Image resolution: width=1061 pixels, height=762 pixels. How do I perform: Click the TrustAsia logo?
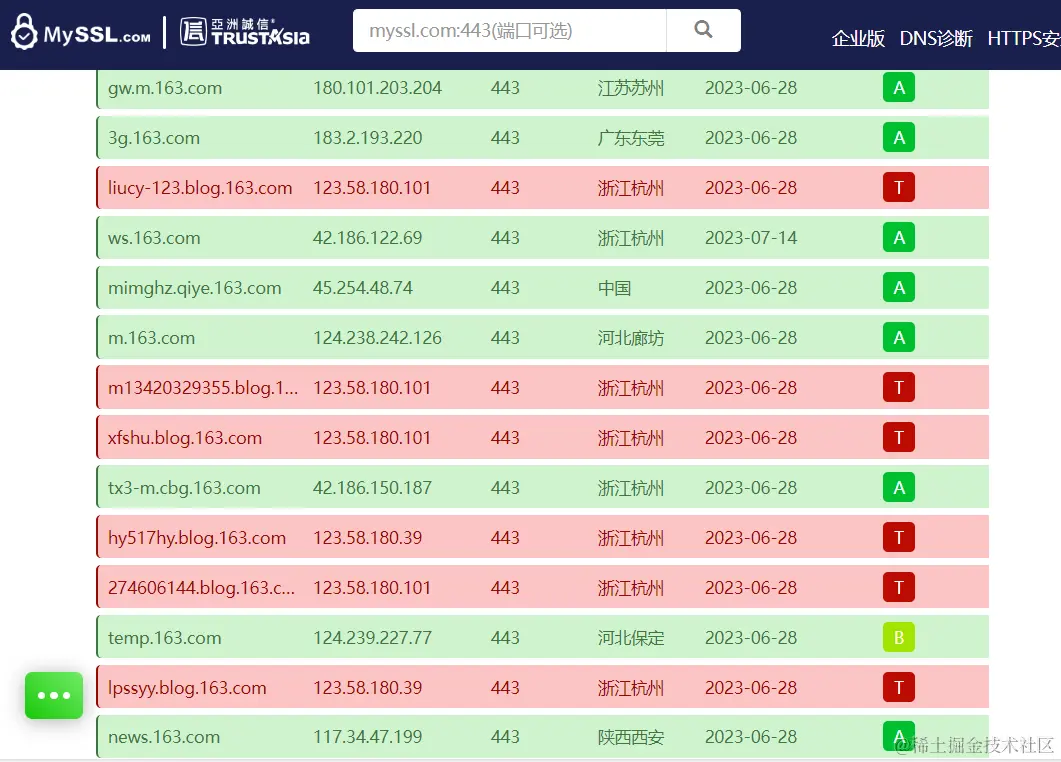245,32
